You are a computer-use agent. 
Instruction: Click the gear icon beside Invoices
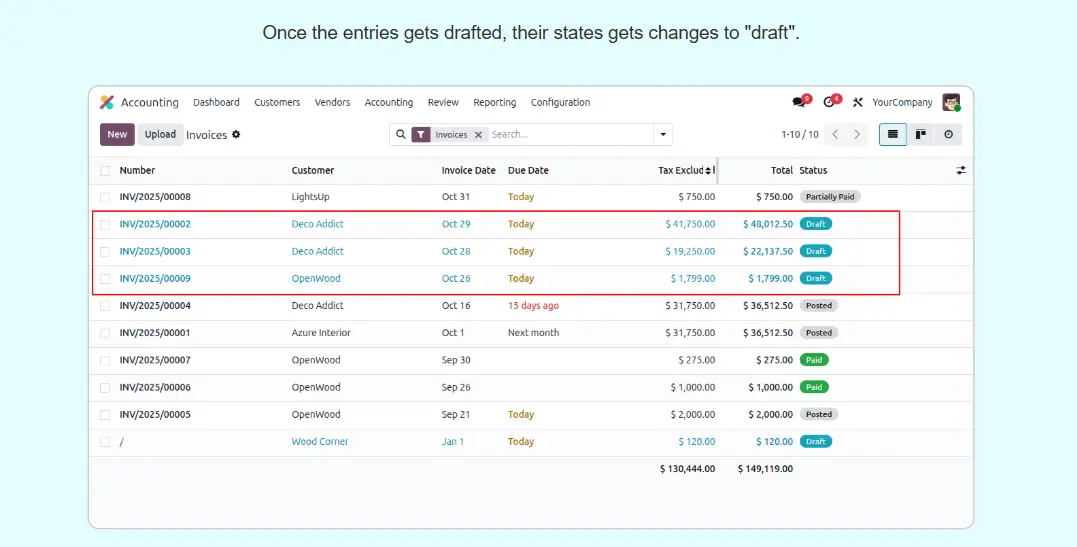[x=236, y=134]
